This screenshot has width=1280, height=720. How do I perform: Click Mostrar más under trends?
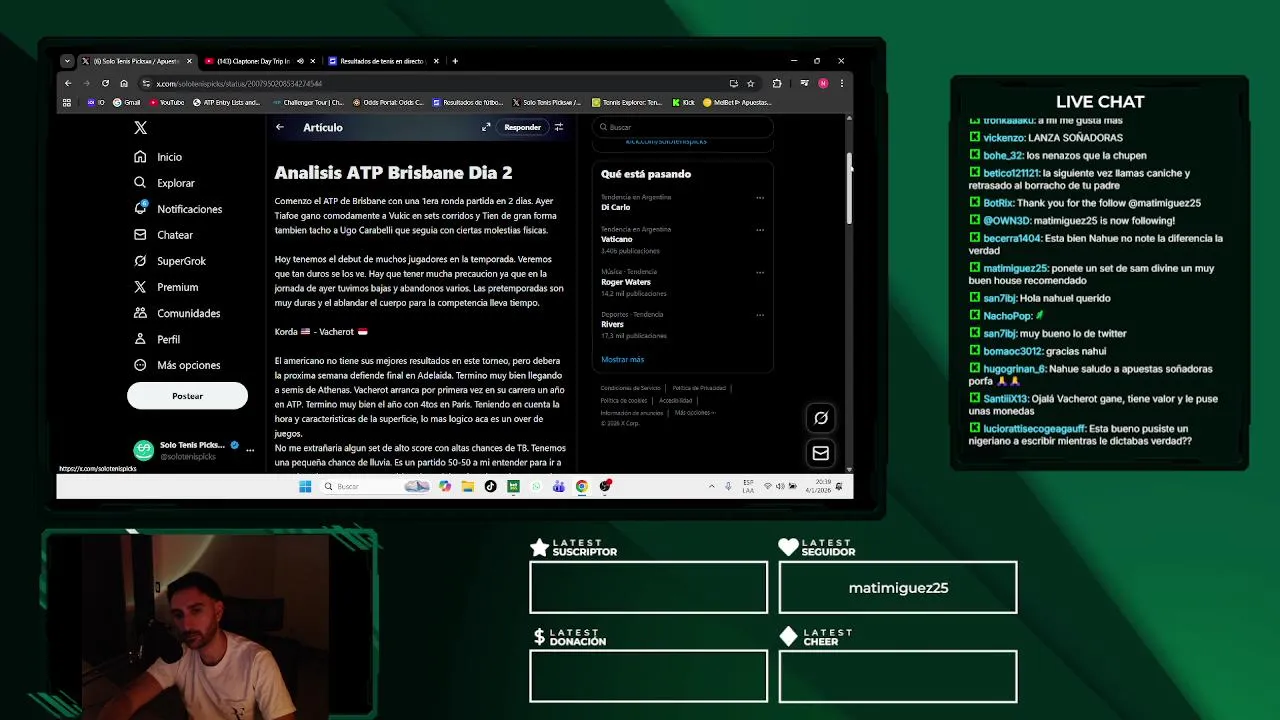point(622,359)
